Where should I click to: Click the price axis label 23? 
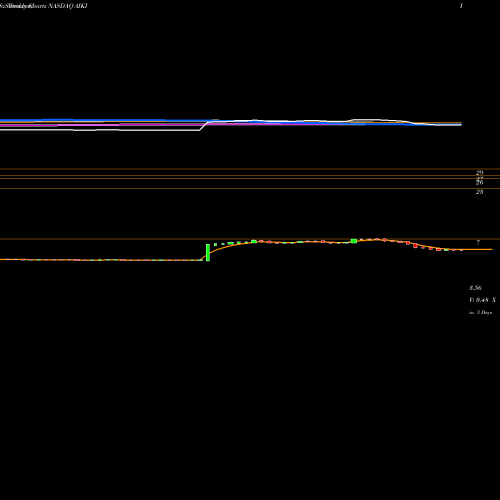tap(479, 192)
